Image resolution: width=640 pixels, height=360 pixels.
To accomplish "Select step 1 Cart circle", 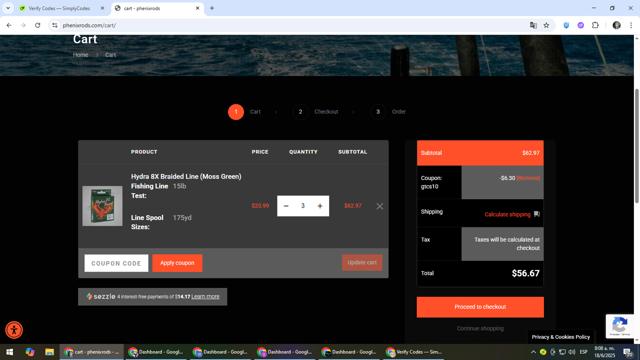I will click(236, 112).
